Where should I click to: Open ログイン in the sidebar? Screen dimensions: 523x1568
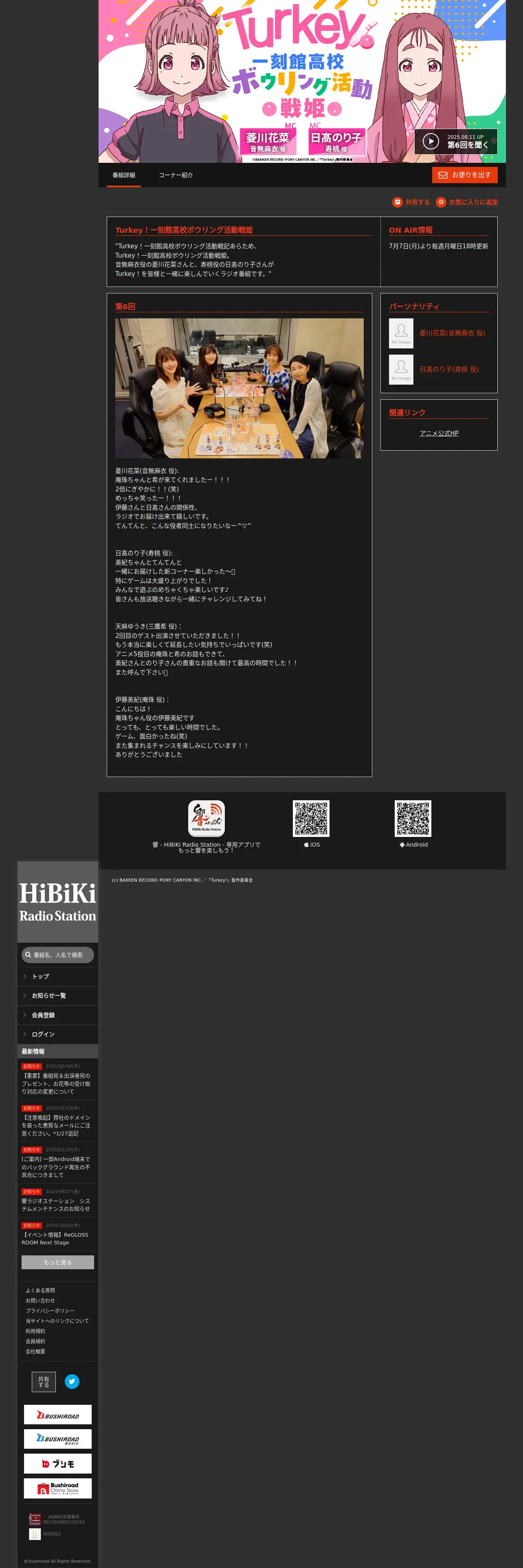pyautogui.click(x=58, y=1034)
